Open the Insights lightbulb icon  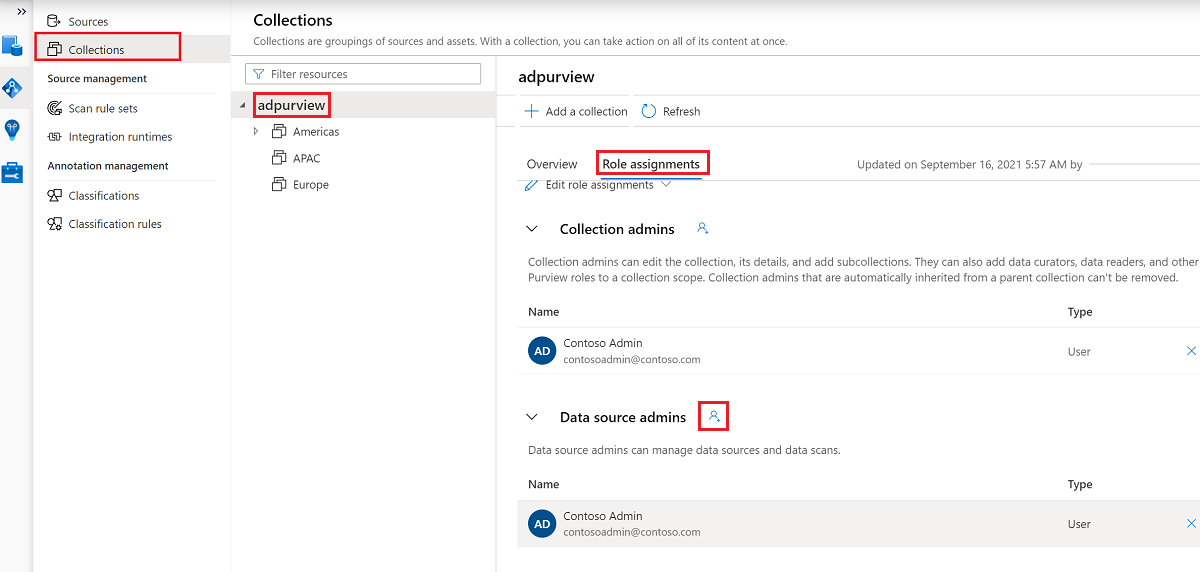click(12, 130)
